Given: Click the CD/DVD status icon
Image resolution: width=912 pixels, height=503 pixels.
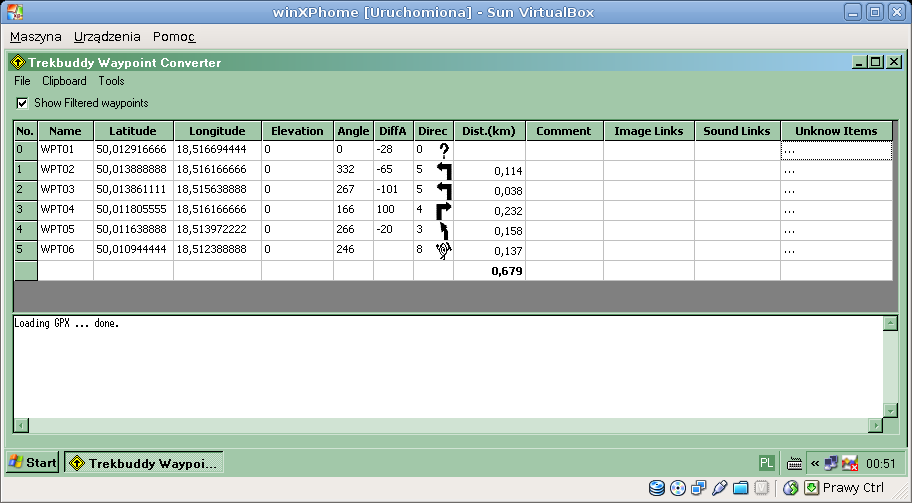Looking at the screenshot, I should [678, 487].
